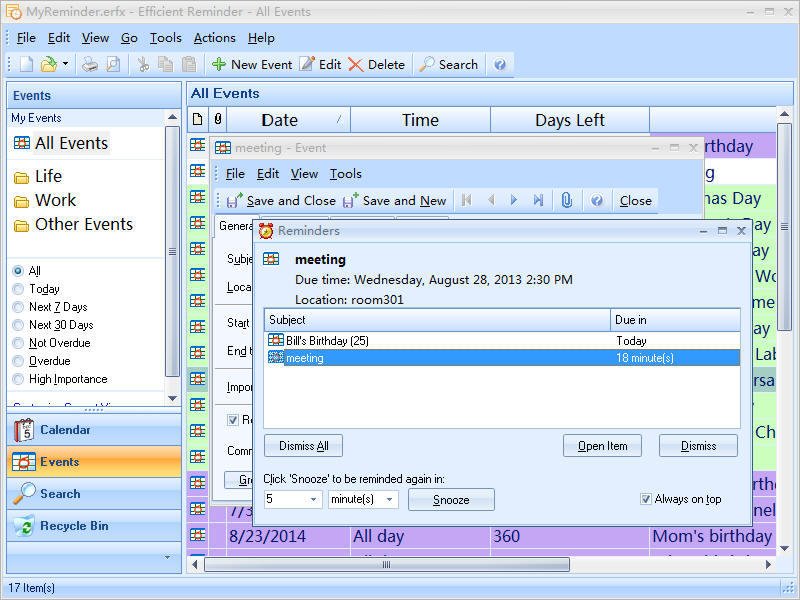
Task: Click the Dismiss All button
Action: point(302,445)
